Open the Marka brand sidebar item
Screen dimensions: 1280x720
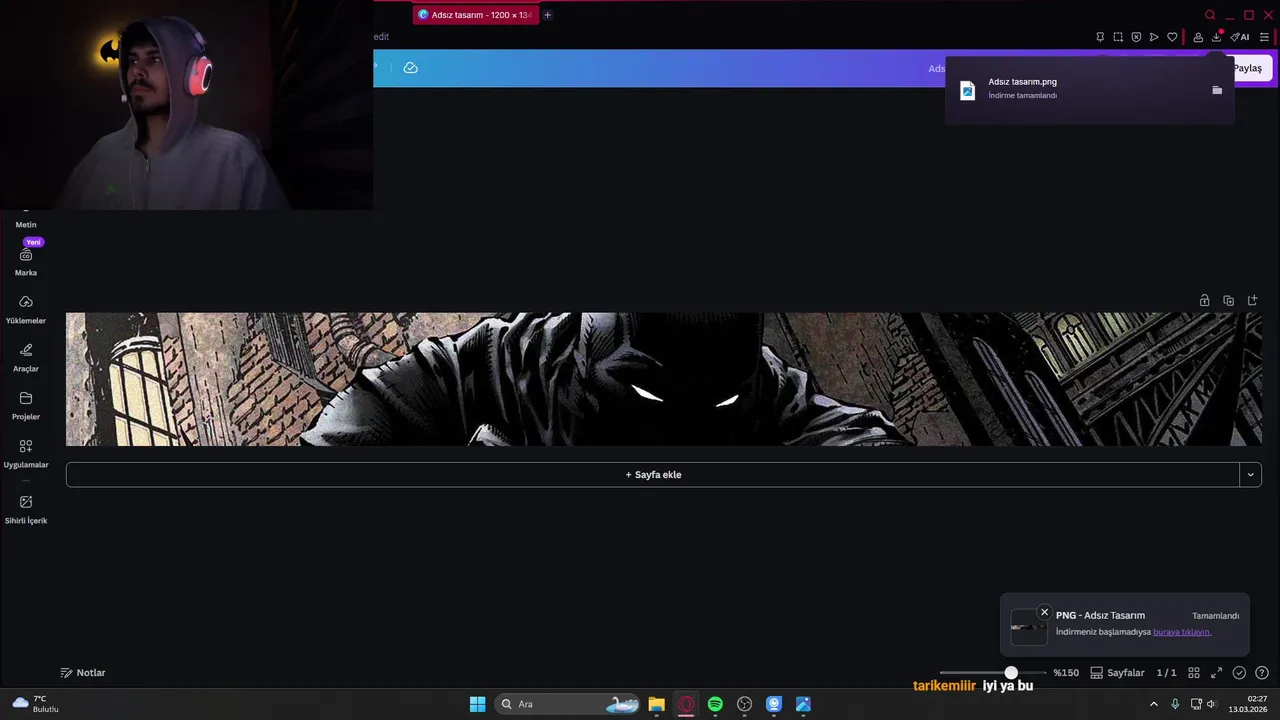[x=26, y=262]
